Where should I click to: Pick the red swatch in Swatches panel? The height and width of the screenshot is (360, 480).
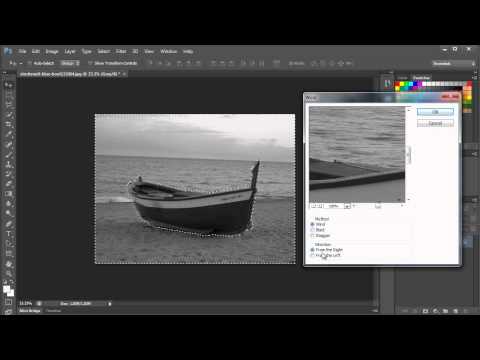397,84
